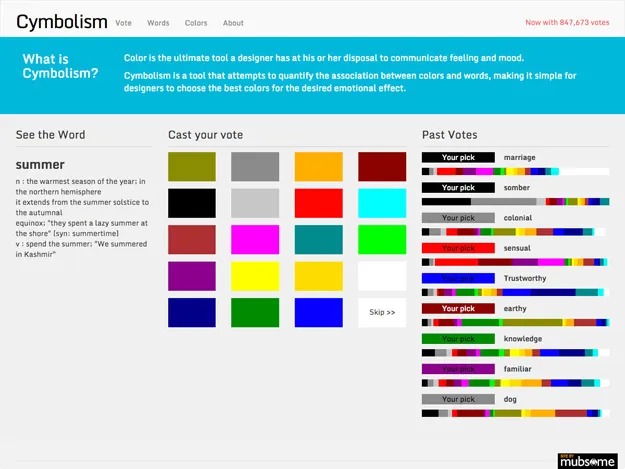
Task: Choose the navy blue color swatch
Action: click(x=191, y=313)
